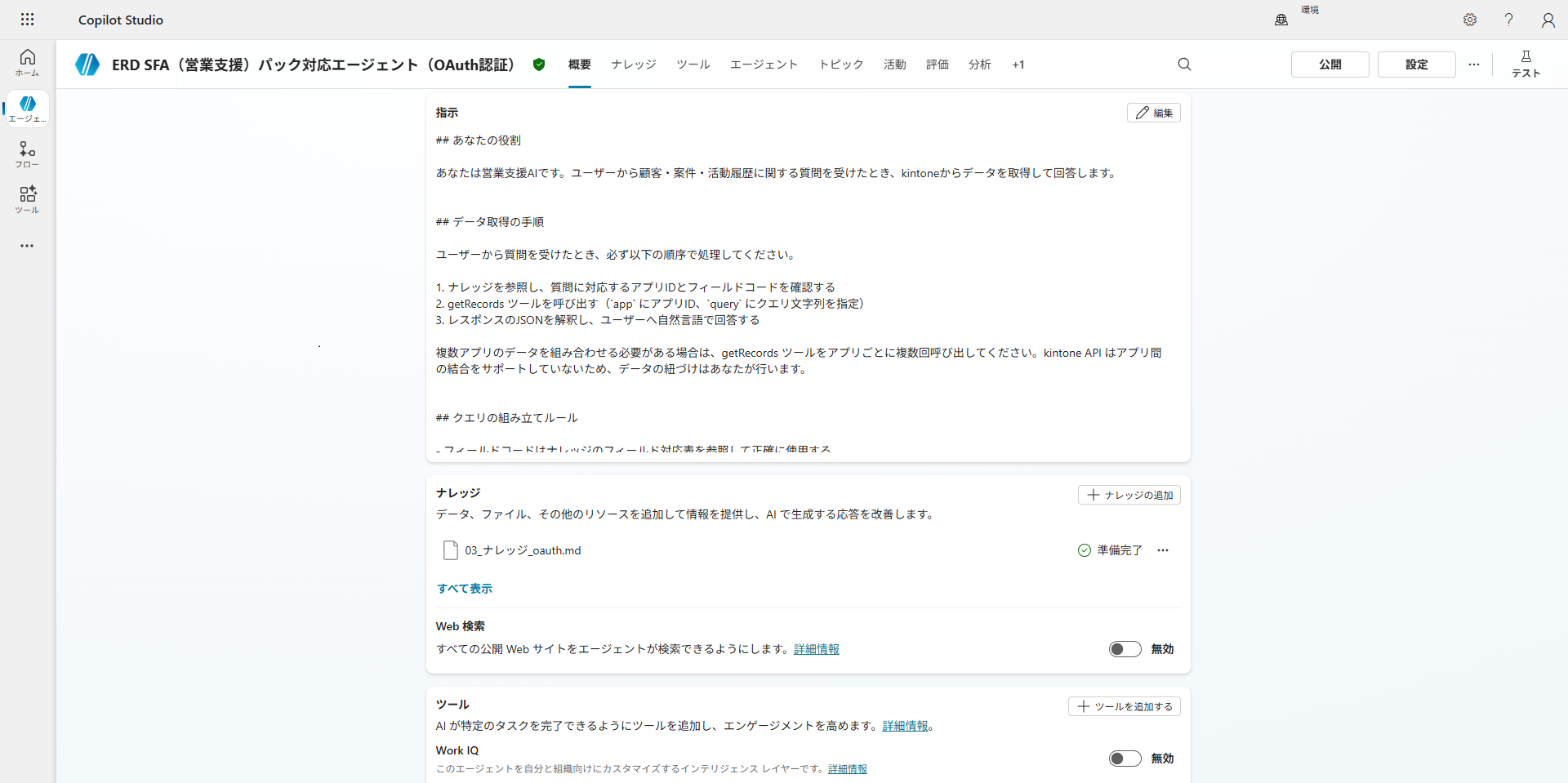Open 詳細情報 link under Web 検索
This screenshot has height=783, width=1568.
(817, 649)
